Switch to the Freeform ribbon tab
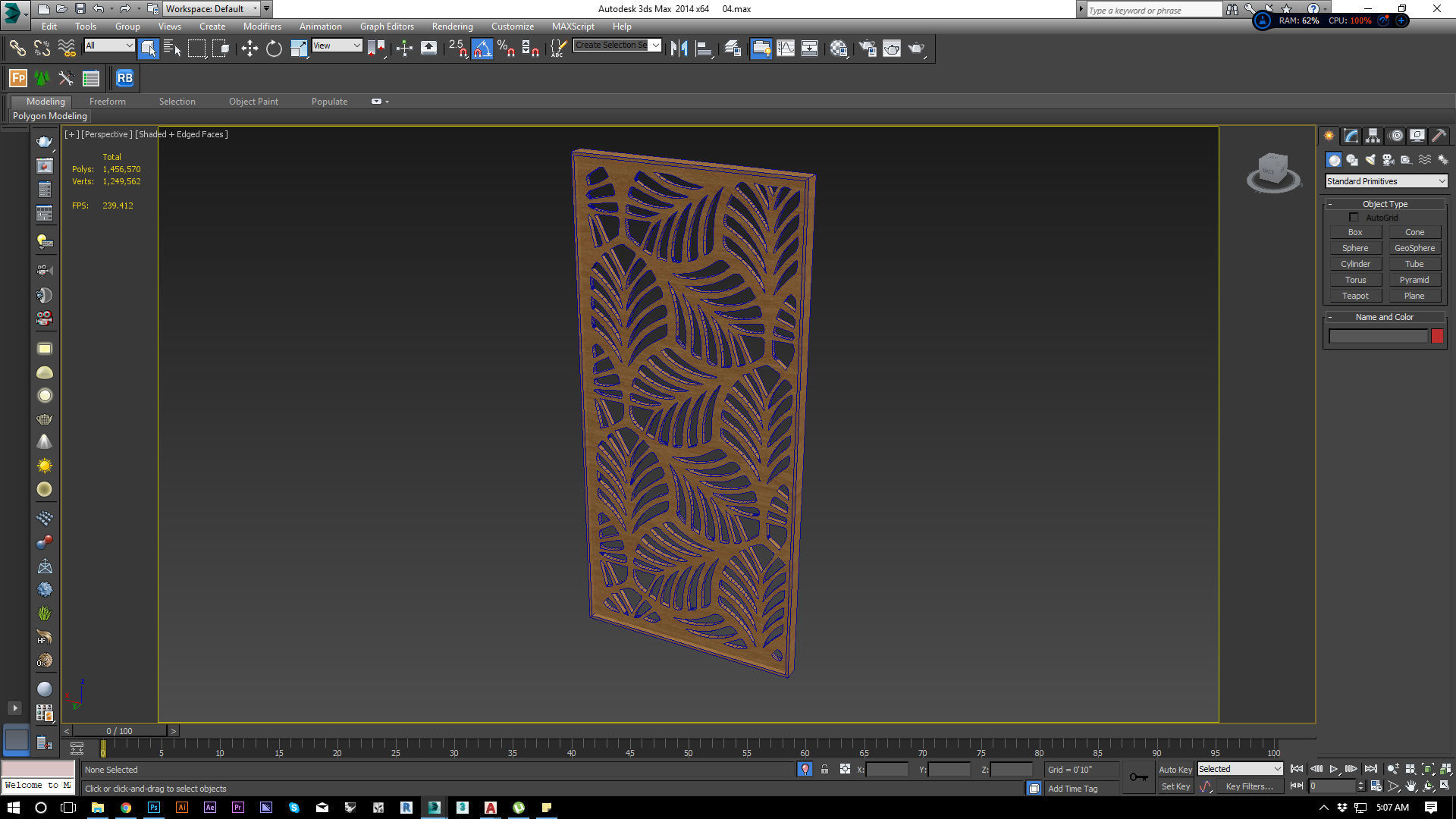This screenshot has width=1456, height=819. tap(107, 102)
